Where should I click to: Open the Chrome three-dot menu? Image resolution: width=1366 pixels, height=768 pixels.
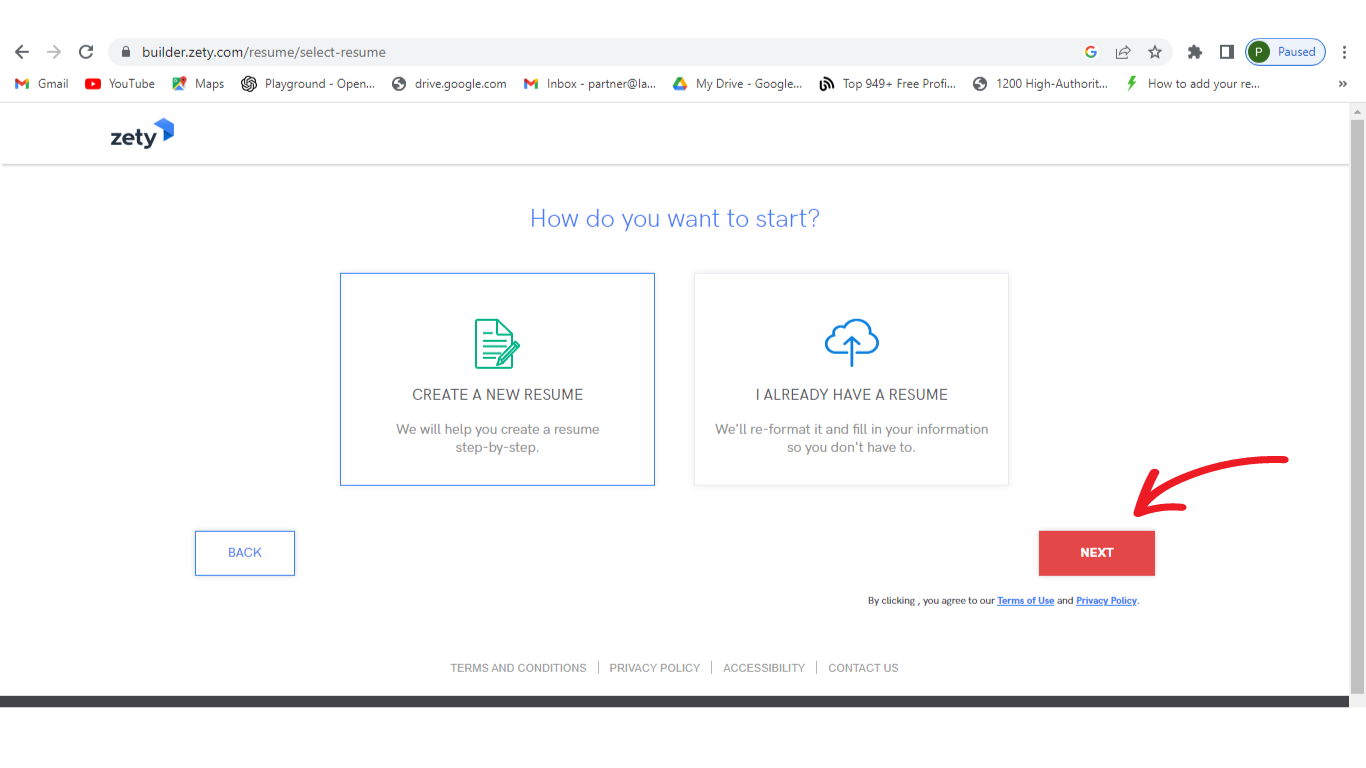[1345, 52]
